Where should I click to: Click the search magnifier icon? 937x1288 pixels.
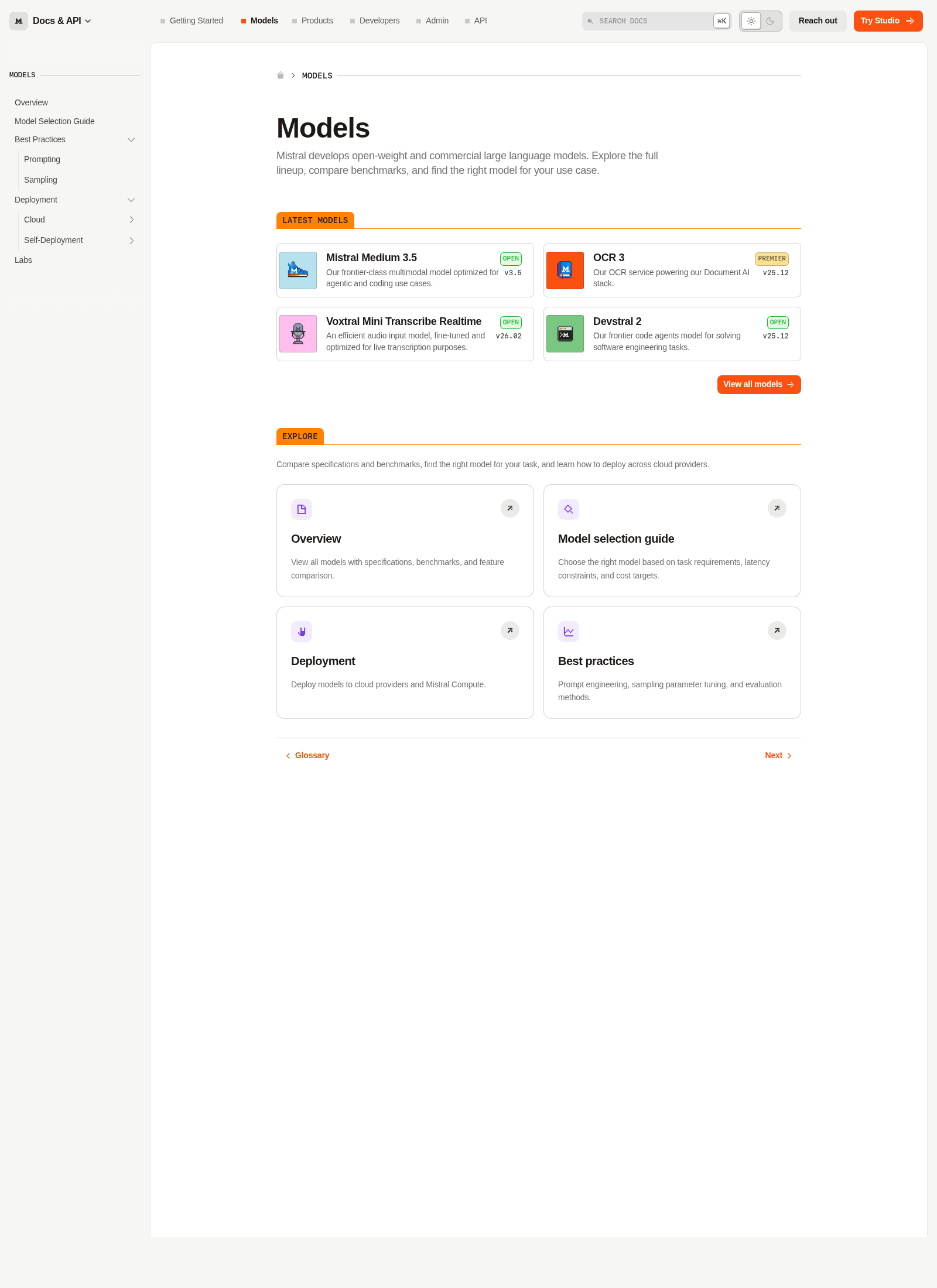click(590, 21)
